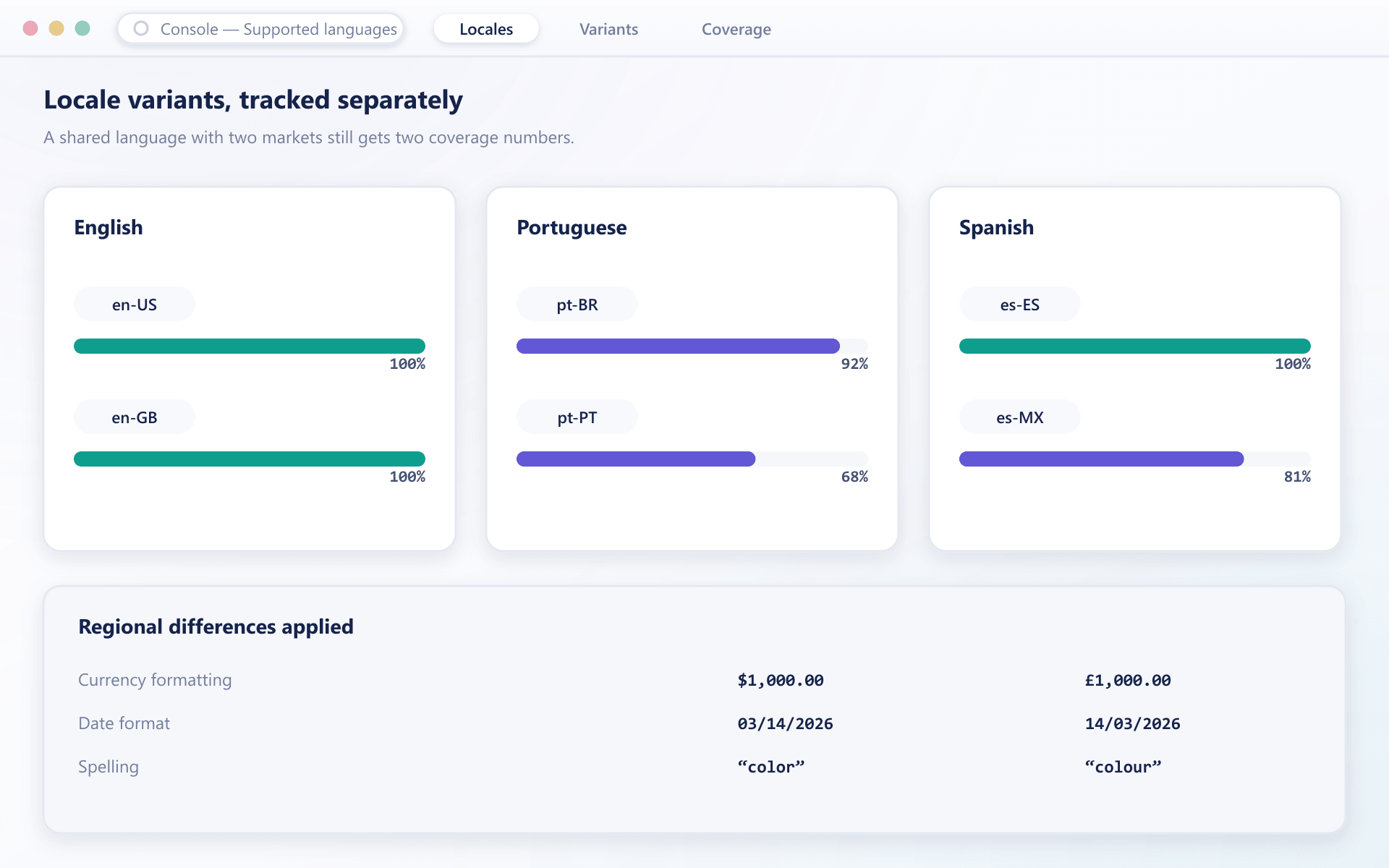The width and height of the screenshot is (1389, 868).
Task: Click the £1,000.00 currency value
Action: [x=1128, y=681]
